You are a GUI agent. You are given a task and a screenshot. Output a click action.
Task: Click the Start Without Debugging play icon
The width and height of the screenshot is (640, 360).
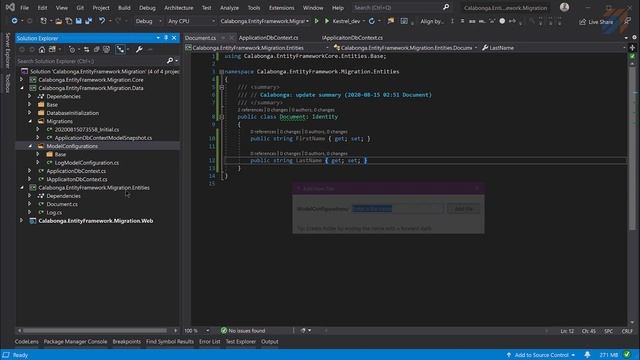click(x=316, y=21)
